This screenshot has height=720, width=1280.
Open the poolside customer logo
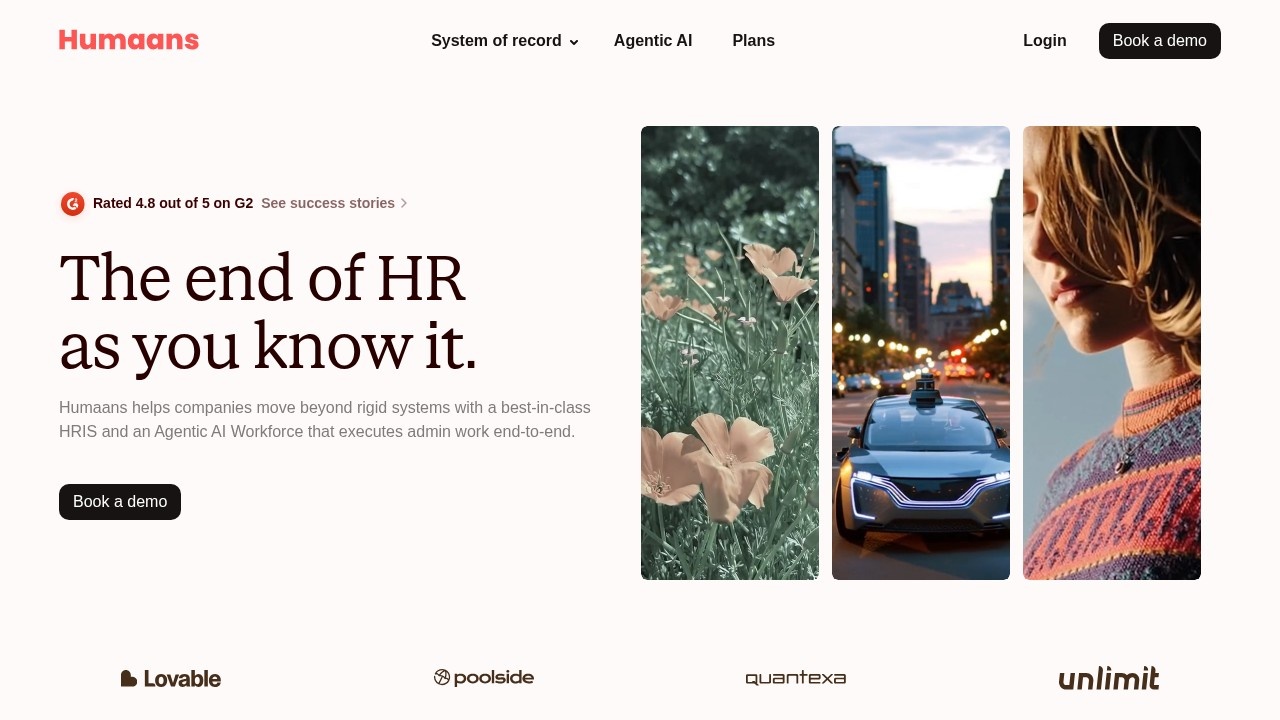484,678
